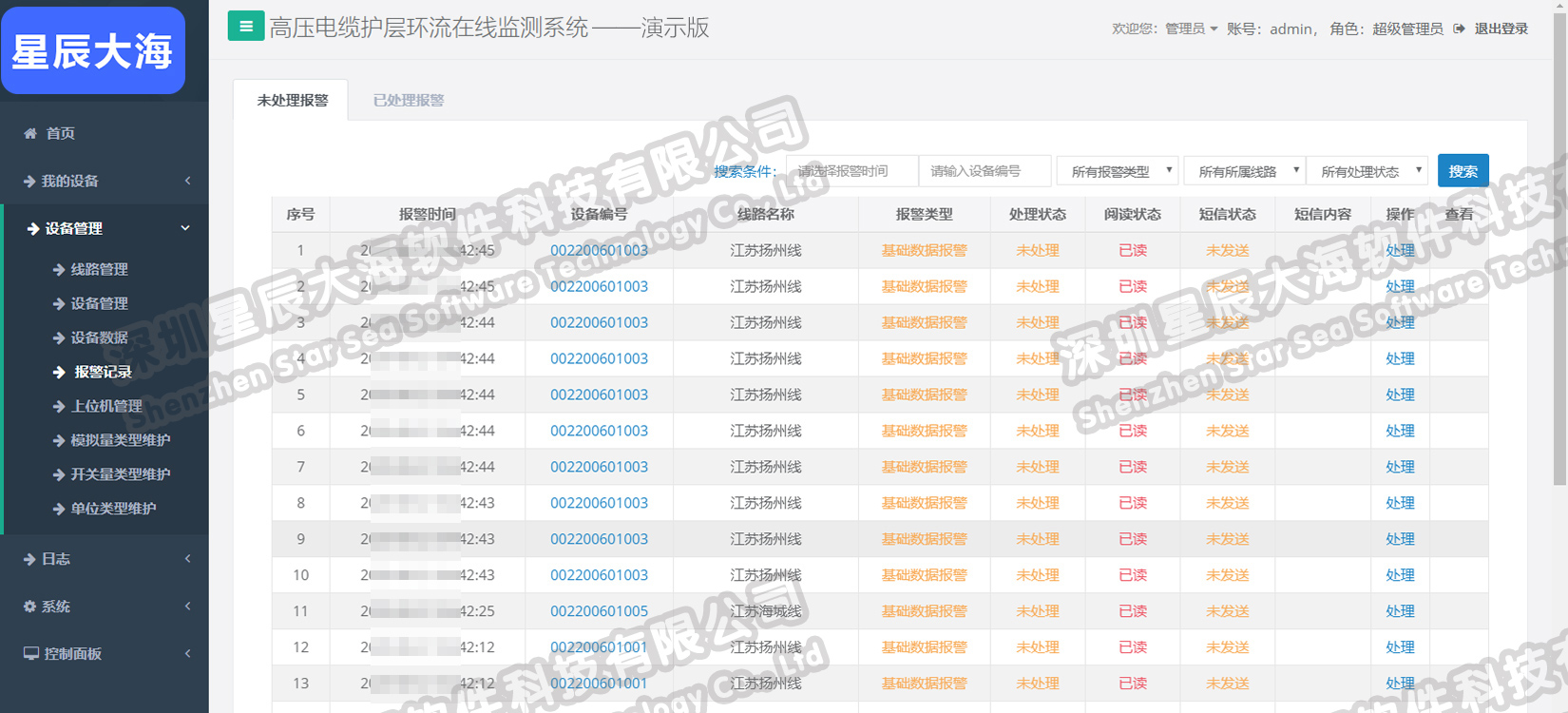Open device 002200601003 link in row 8
Screen dimensions: 1568x713
599,504
